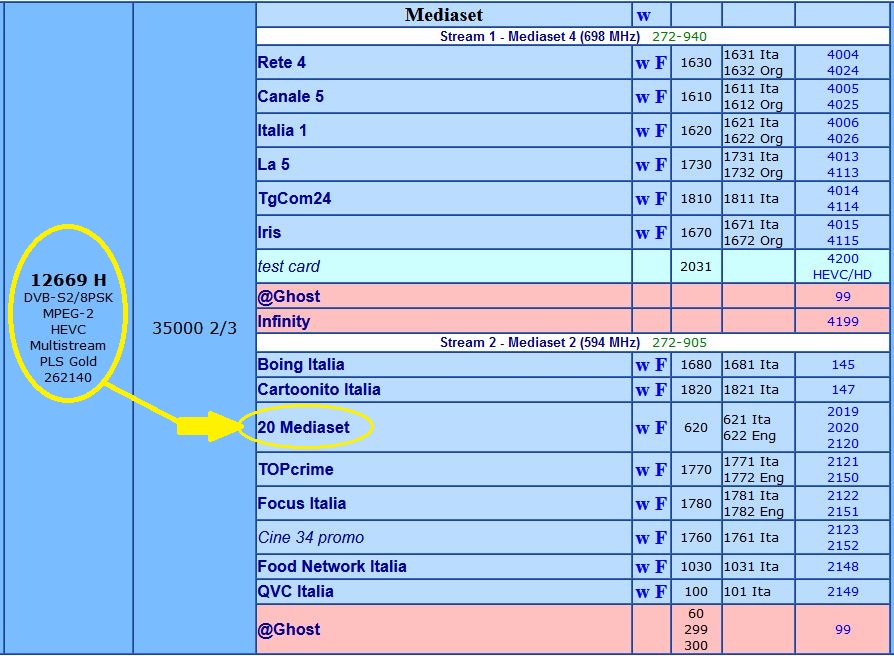Open the La 5 channel link
The width and height of the screenshot is (894, 656).
pyautogui.click(x=274, y=165)
